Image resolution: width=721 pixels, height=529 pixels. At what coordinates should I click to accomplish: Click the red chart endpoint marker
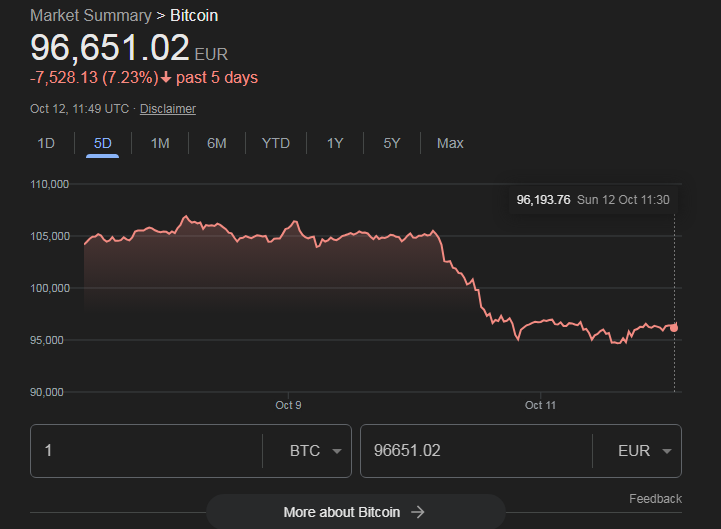click(674, 328)
